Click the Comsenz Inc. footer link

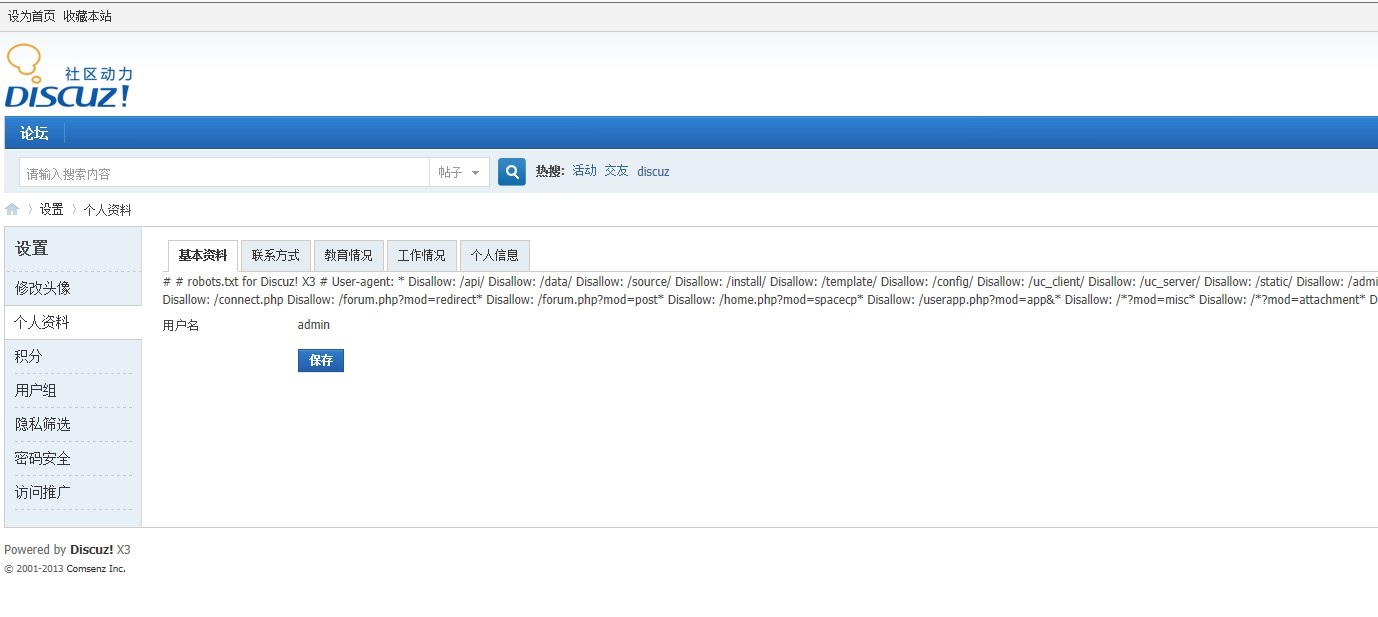[x=96, y=569]
